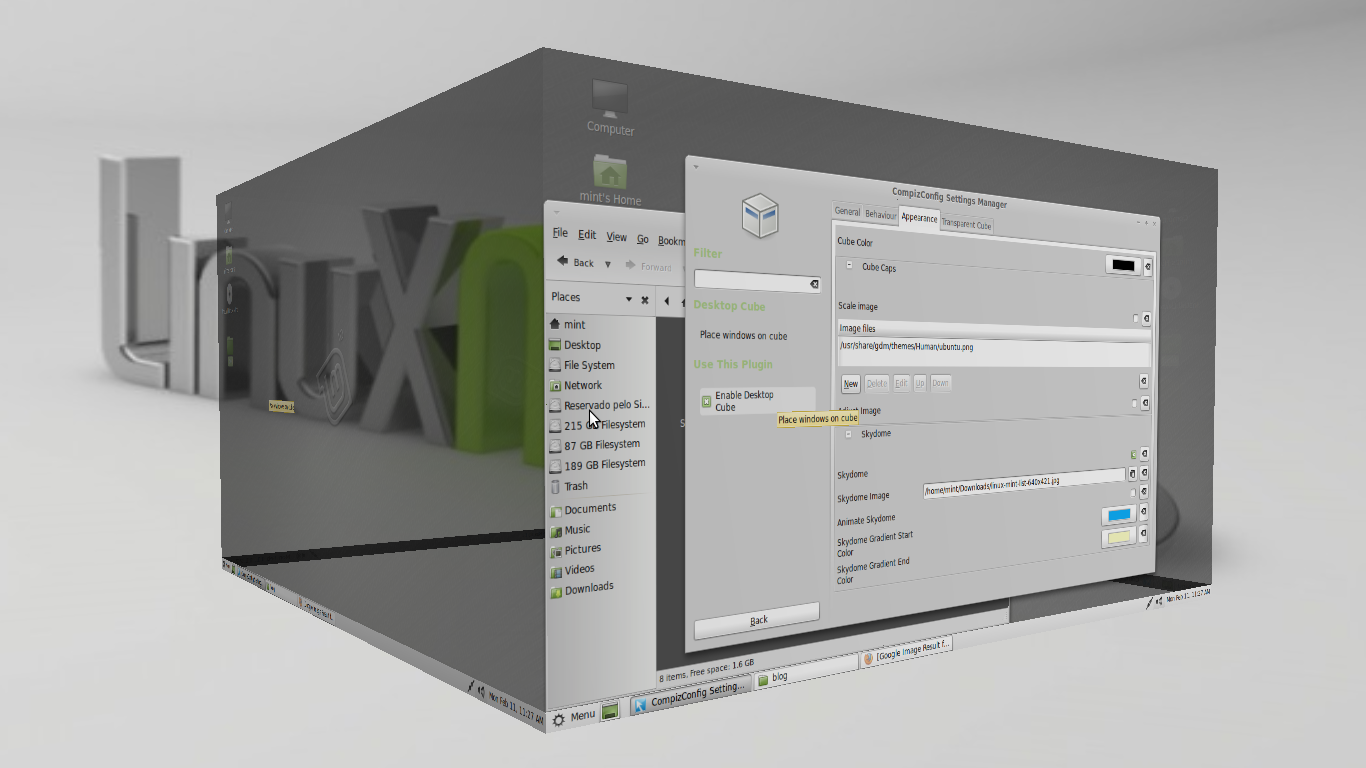Browse for Skydome Image file icon

point(1132,474)
